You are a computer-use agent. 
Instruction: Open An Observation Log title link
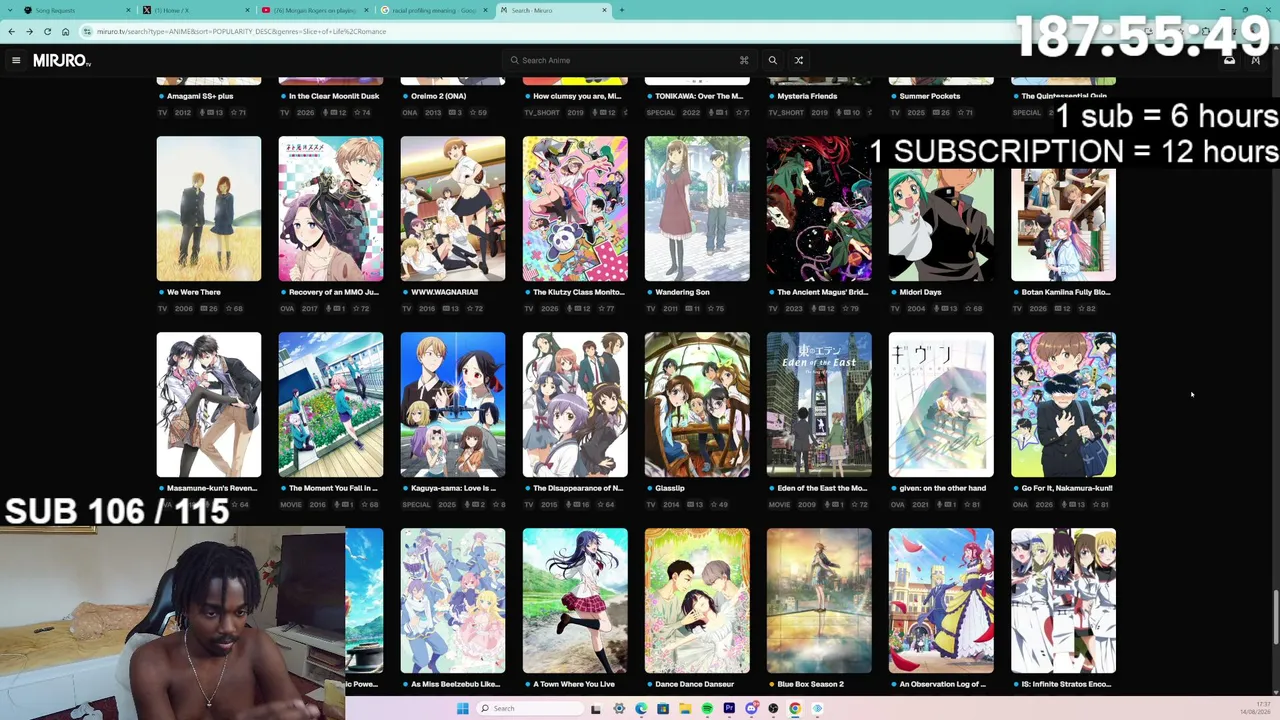943,684
